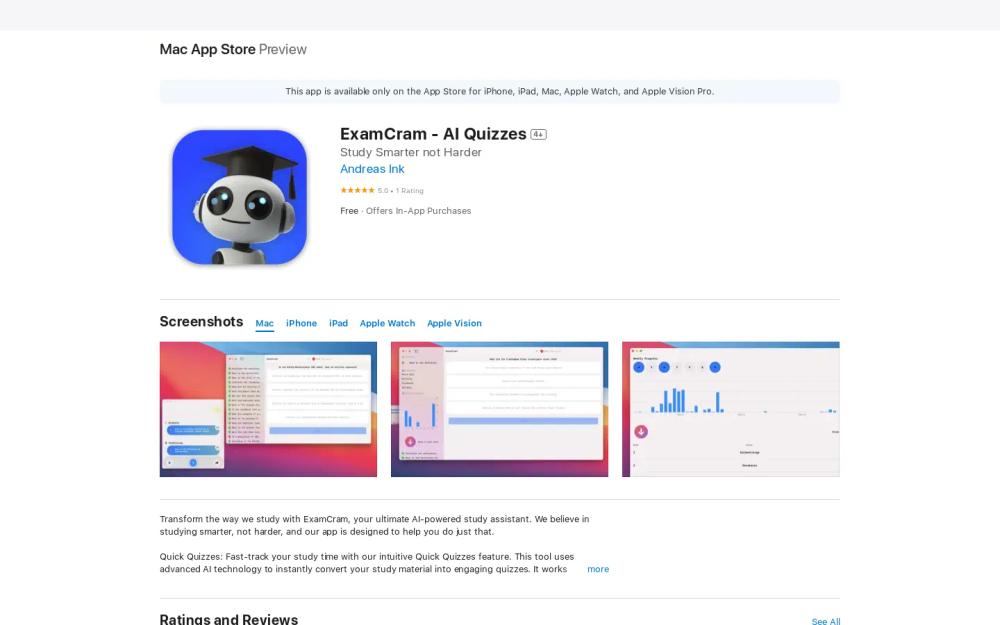This screenshot has width=1000, height=625.
Task: Click the Transform the way we study paragraph
Action: (x=374, y=526)
